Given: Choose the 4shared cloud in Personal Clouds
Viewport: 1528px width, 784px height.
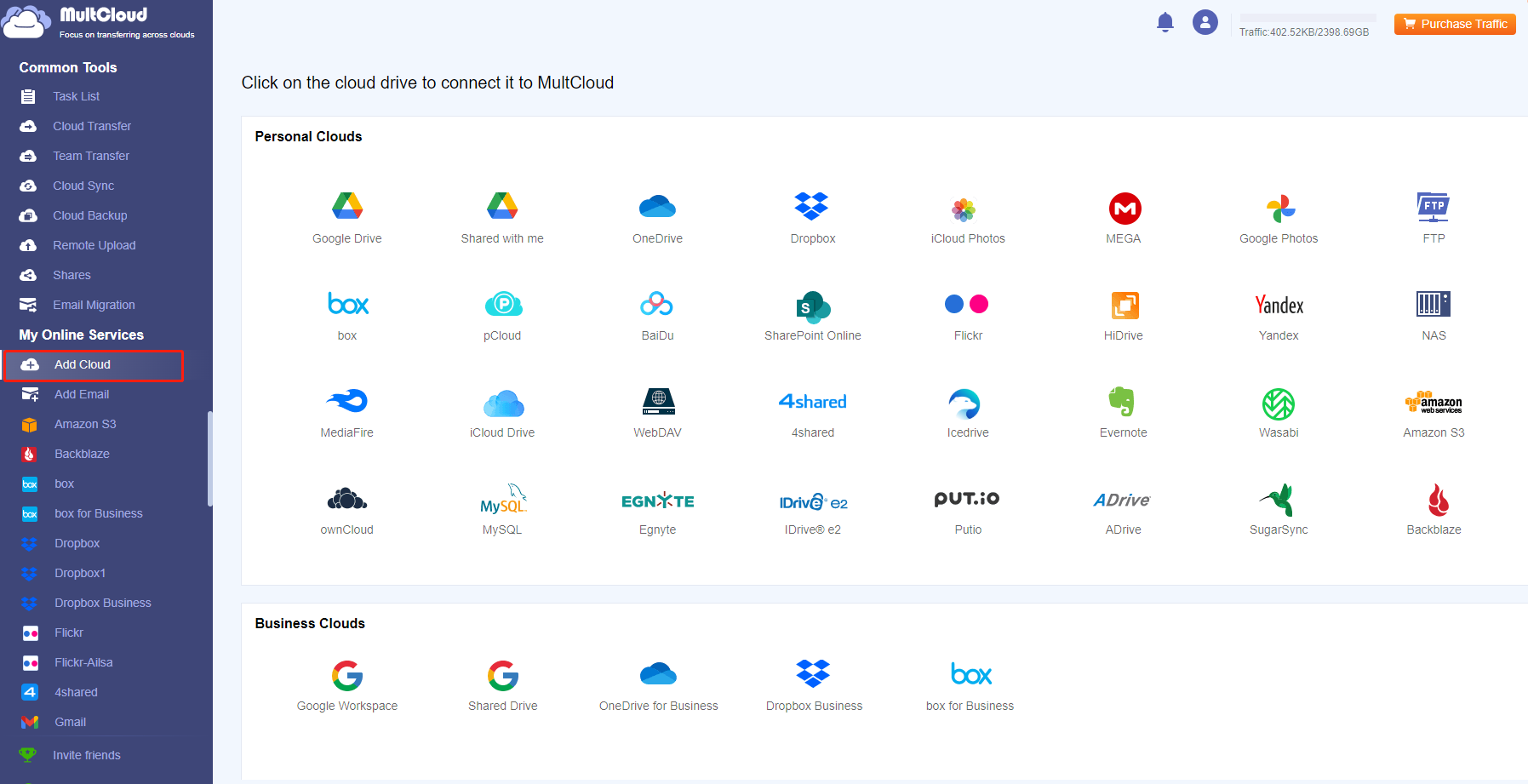Looking at the screenshot, I should (813, 401).
